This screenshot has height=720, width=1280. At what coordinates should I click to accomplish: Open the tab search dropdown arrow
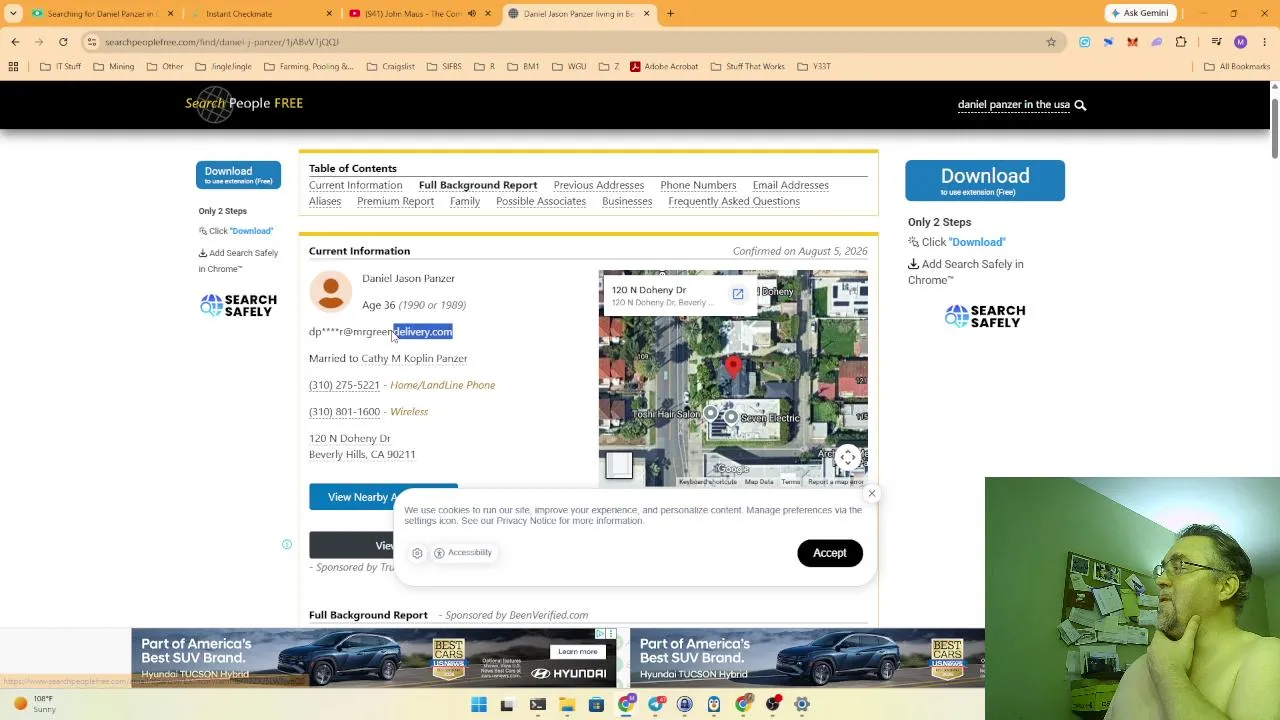[15, 14]
